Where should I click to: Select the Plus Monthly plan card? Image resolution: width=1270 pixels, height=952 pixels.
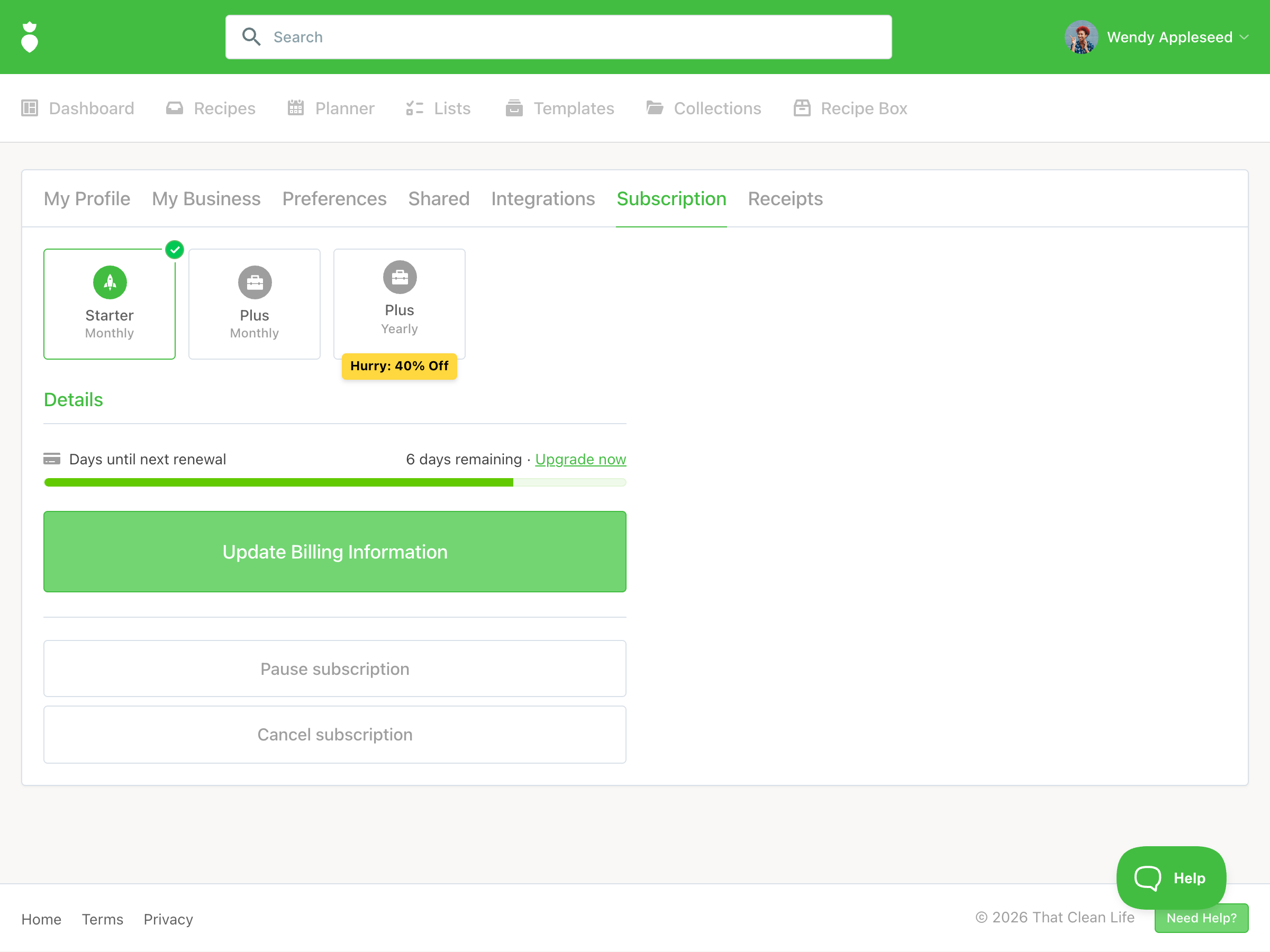pos(255,304)
